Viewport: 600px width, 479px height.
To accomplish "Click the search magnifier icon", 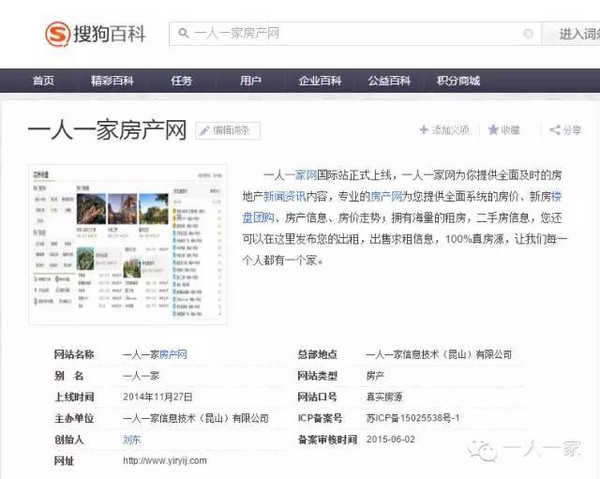I will click(x=183, y=34).
